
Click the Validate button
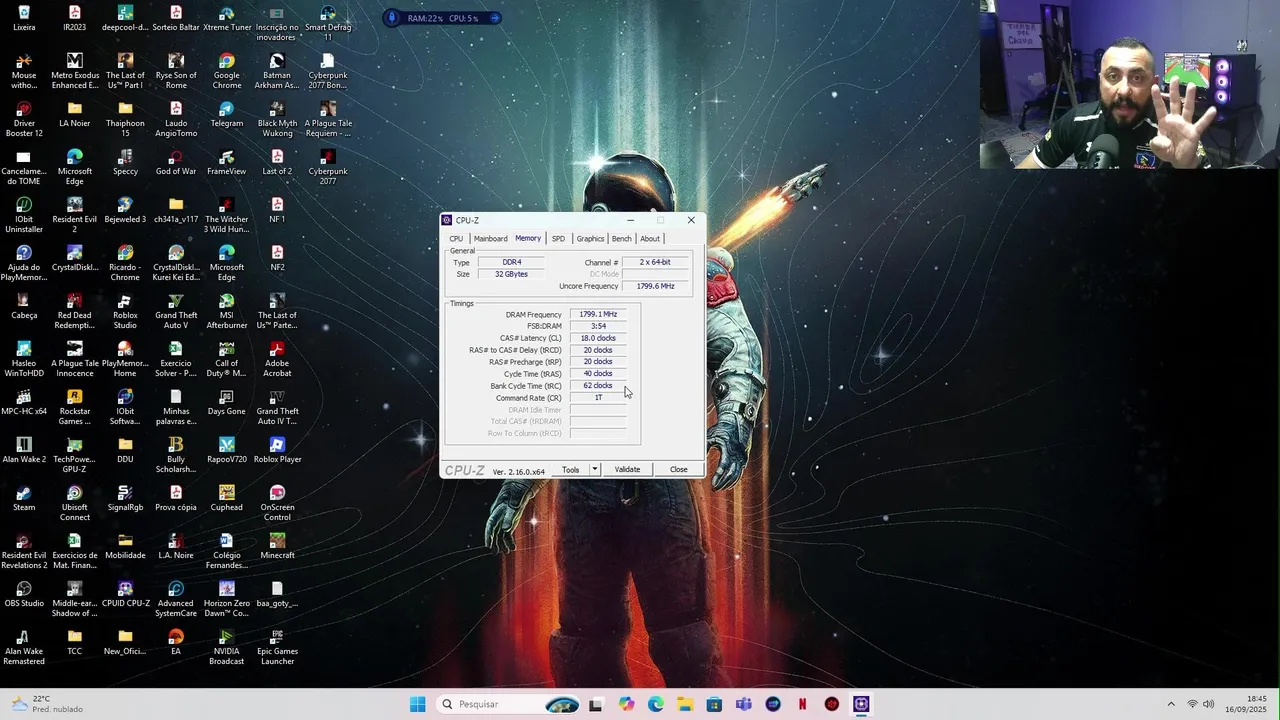point(627,470)
